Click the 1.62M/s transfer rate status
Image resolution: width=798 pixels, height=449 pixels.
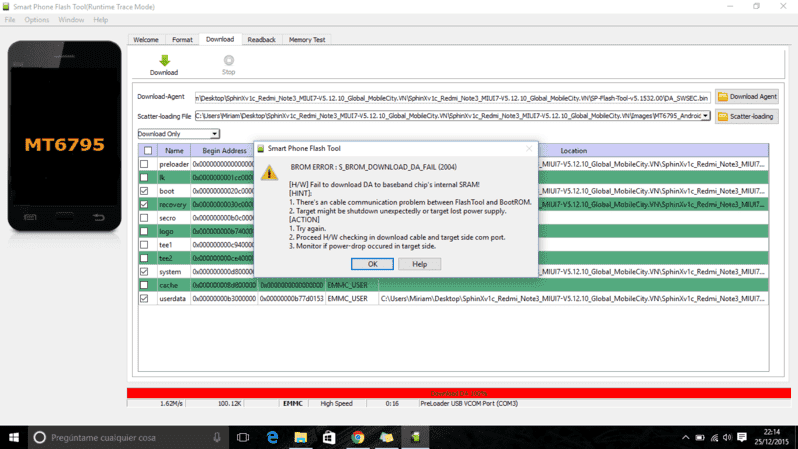click(x=171, y=403)
